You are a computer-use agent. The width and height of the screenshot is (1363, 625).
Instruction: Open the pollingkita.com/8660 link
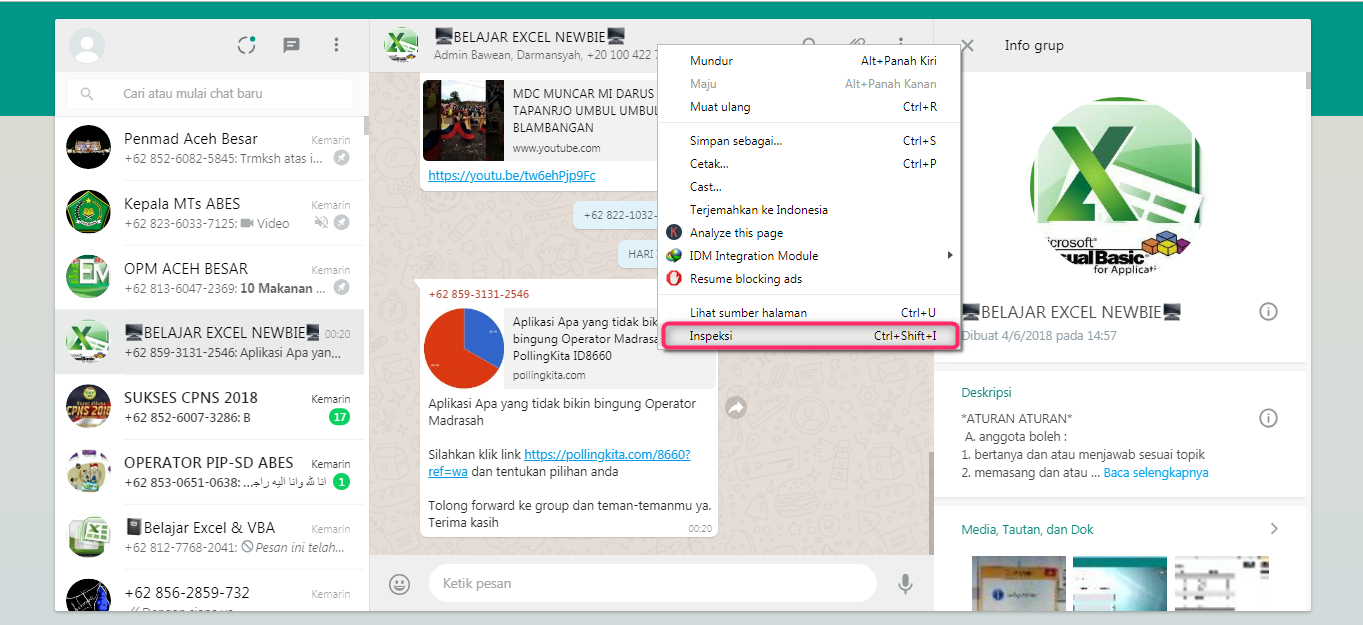click(559, 462)
